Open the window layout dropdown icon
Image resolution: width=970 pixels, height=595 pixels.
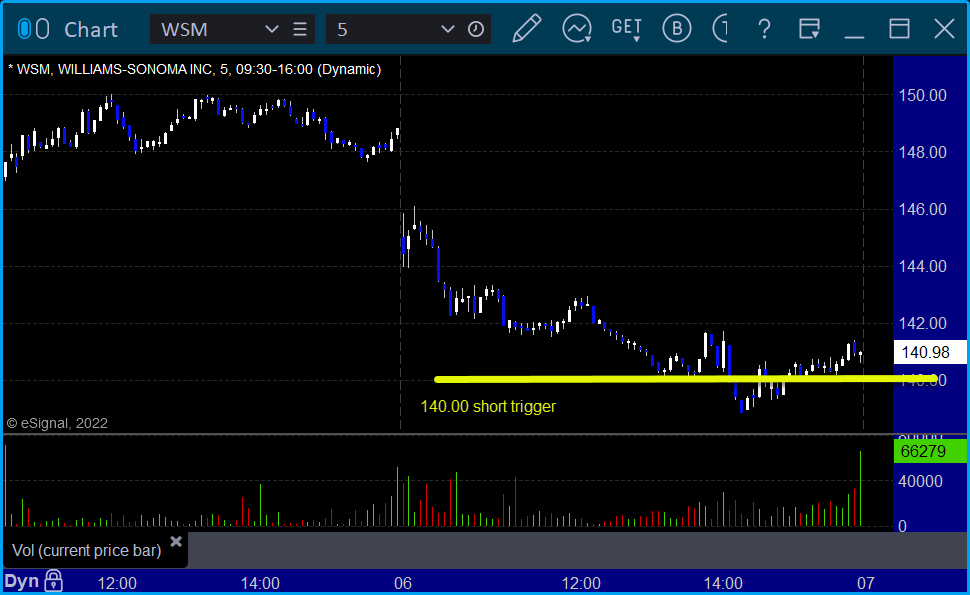[809, 28]
